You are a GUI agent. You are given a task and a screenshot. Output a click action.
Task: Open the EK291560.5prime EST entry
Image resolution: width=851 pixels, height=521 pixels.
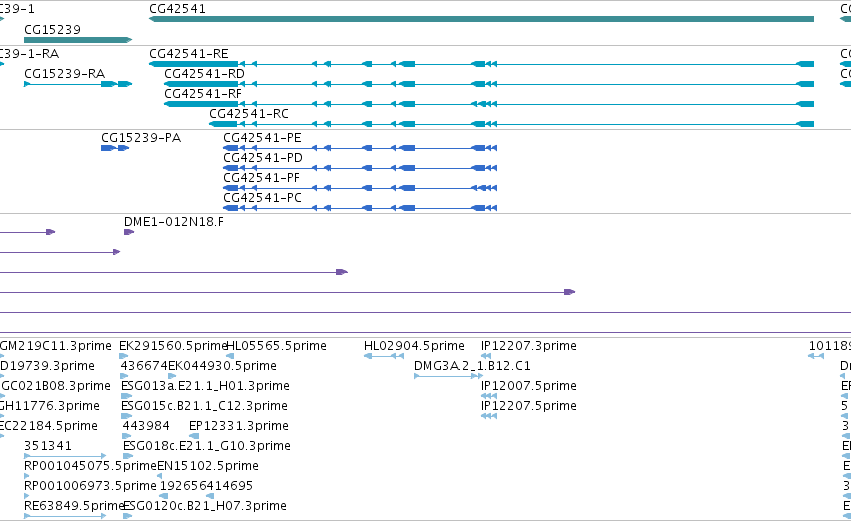coord(173,346)
